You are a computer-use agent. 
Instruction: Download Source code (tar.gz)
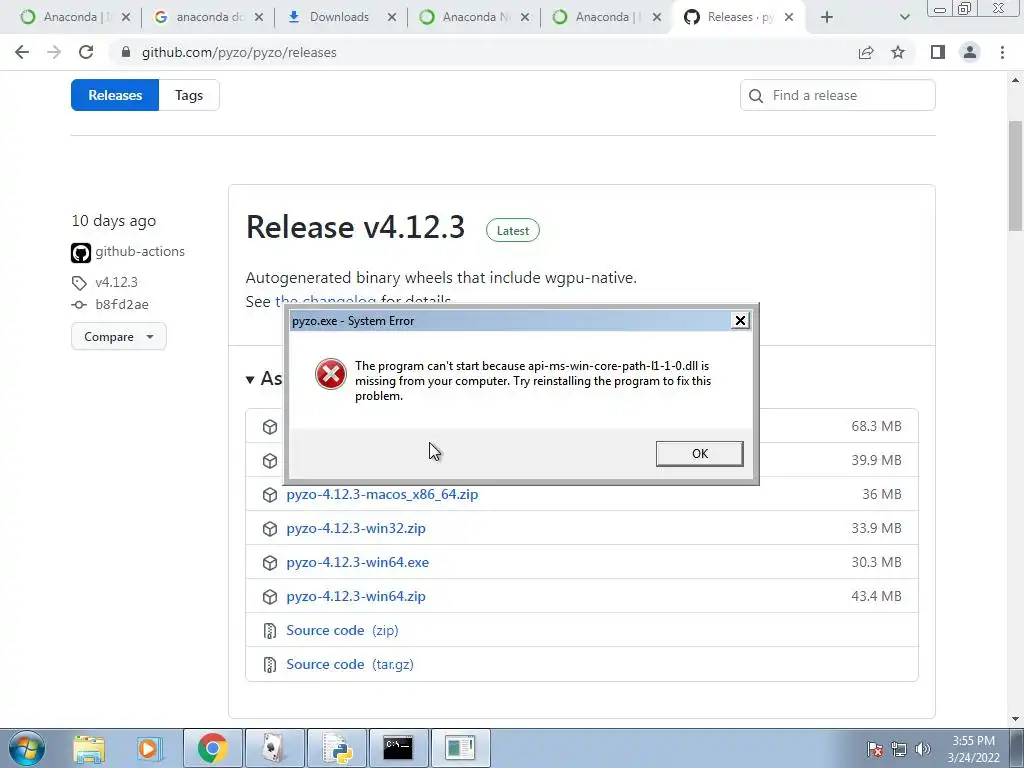coord(349,664)
